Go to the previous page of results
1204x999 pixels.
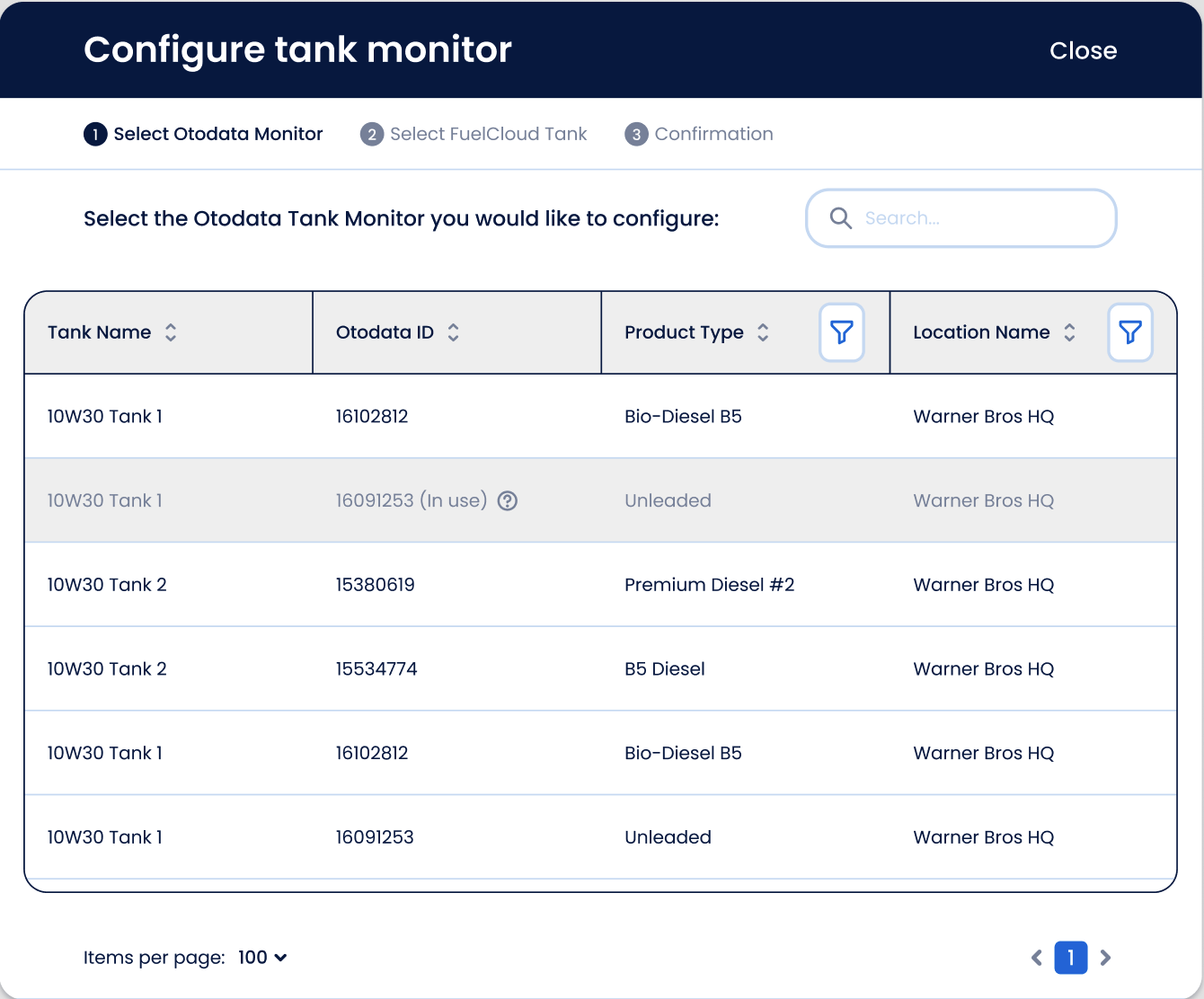(x=1037, y=958)
